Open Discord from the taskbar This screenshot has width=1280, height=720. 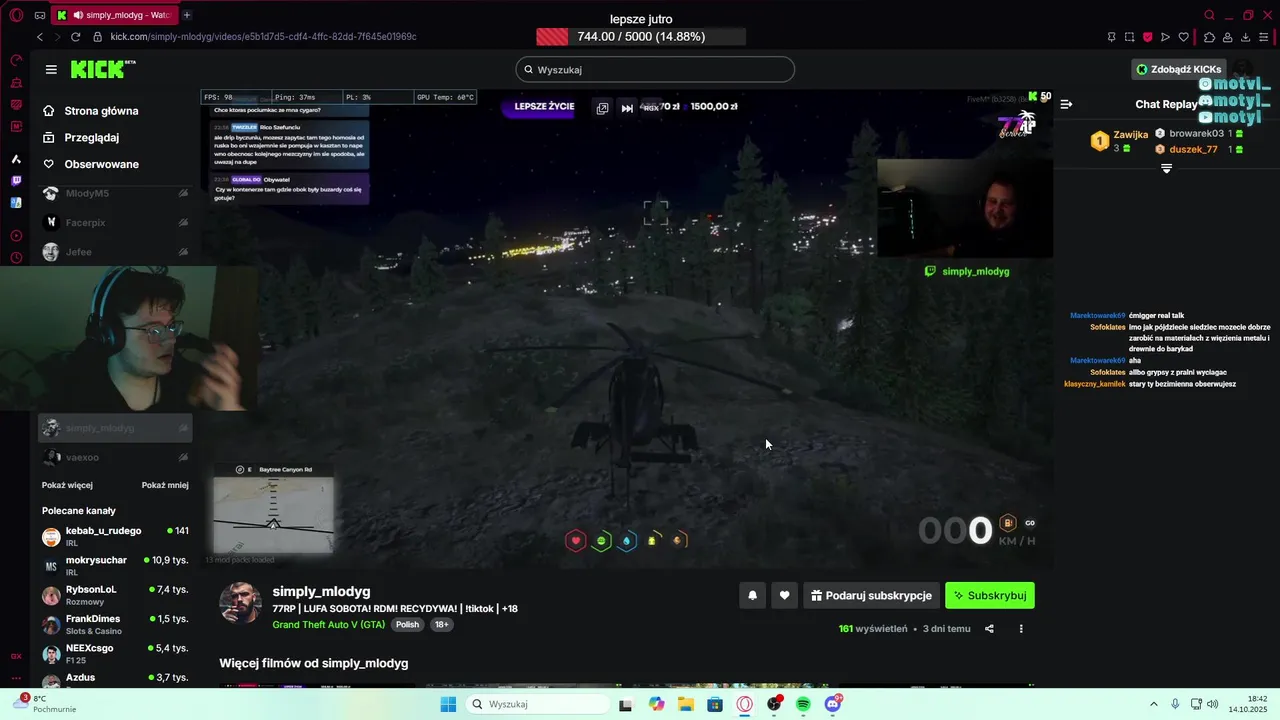point(833,704)
